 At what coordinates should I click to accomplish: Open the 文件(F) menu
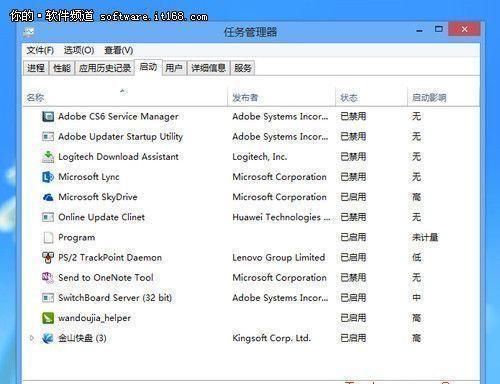(x=40, y=50)
